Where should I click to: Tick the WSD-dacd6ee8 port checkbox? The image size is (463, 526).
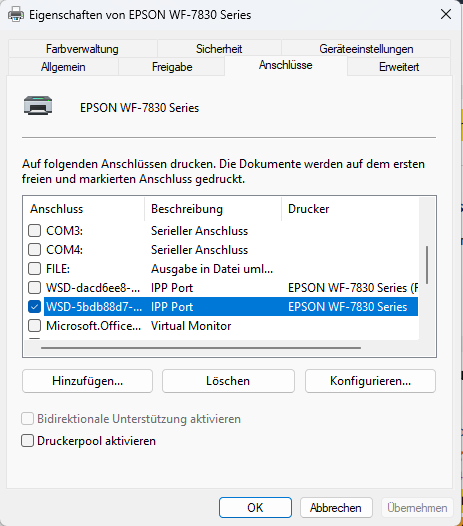[x=35, y=287]
